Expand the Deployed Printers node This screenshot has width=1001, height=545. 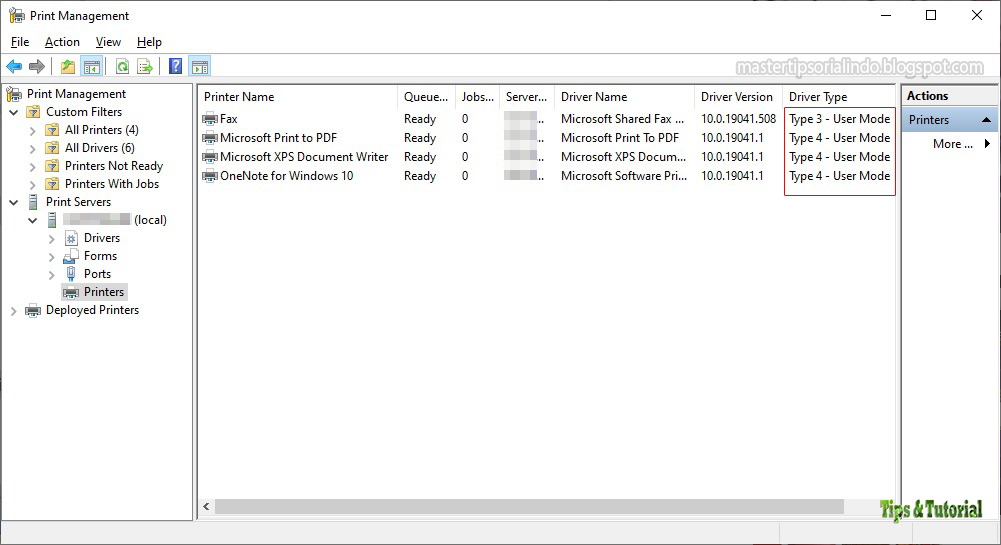[13, 311]
